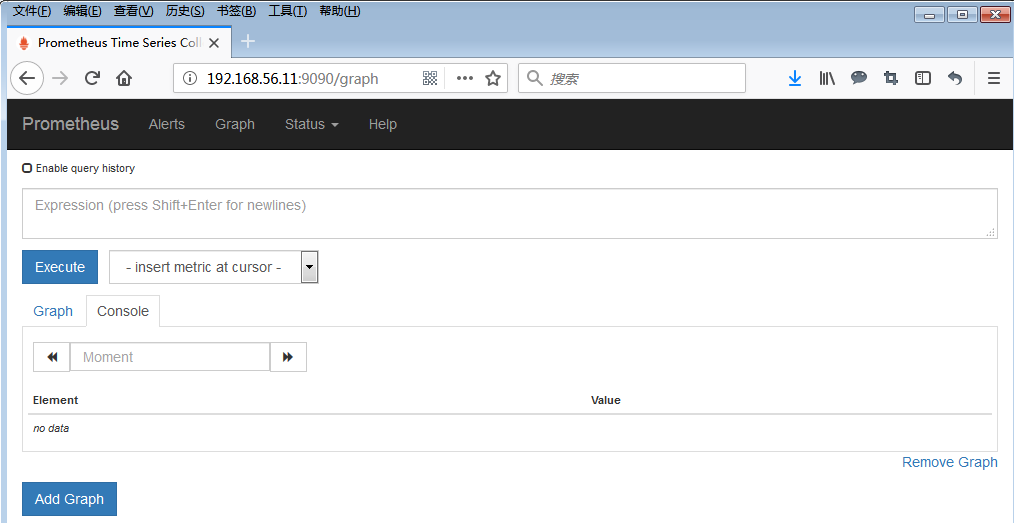The height and width of the screenshot is (523, 1014).
Task: Open the browser hamburger menu
Action: click(x=994, y=78)
